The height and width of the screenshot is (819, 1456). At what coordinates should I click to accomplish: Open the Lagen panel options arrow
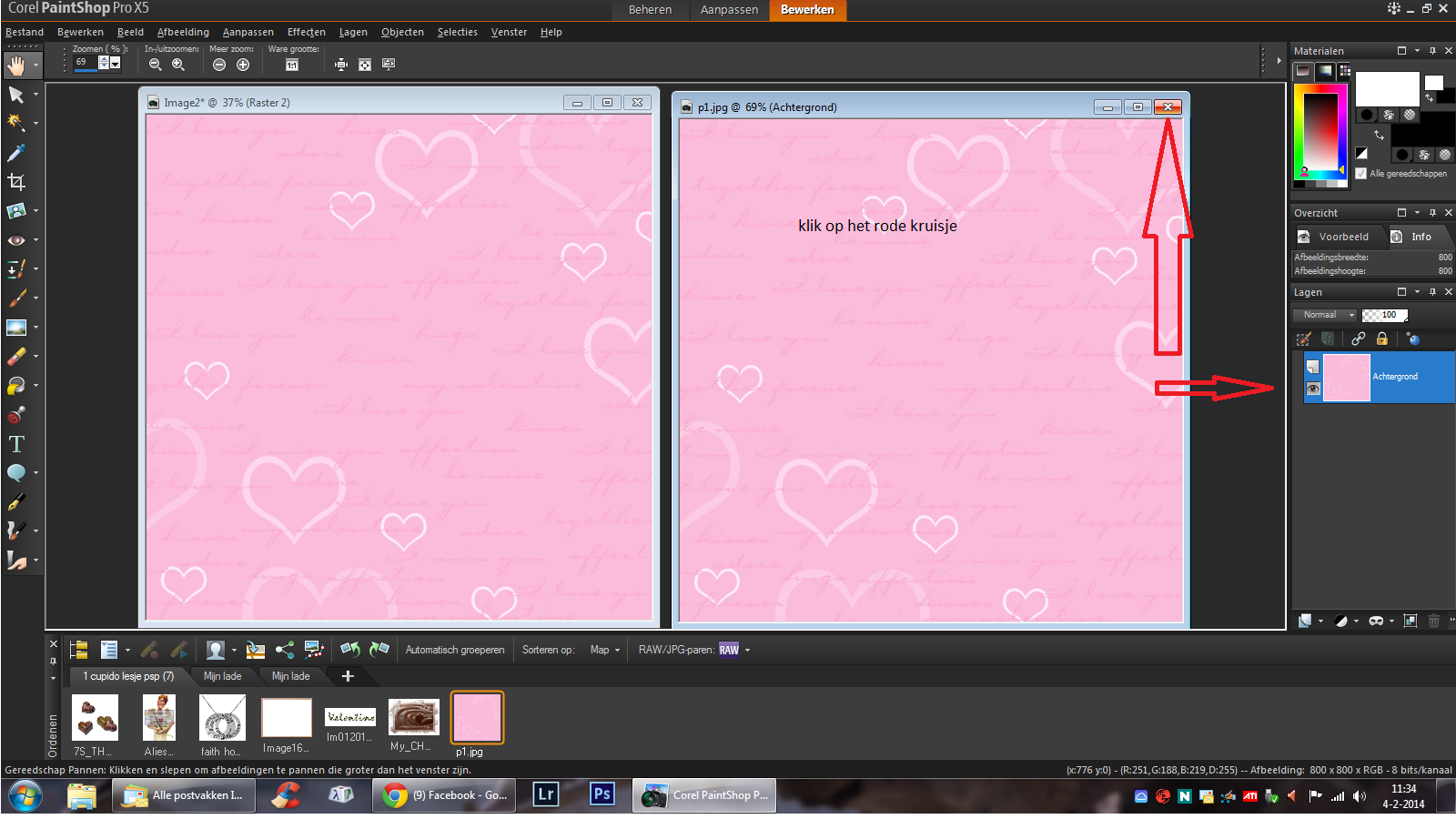pyautogui.click(x=1417, y=292)
